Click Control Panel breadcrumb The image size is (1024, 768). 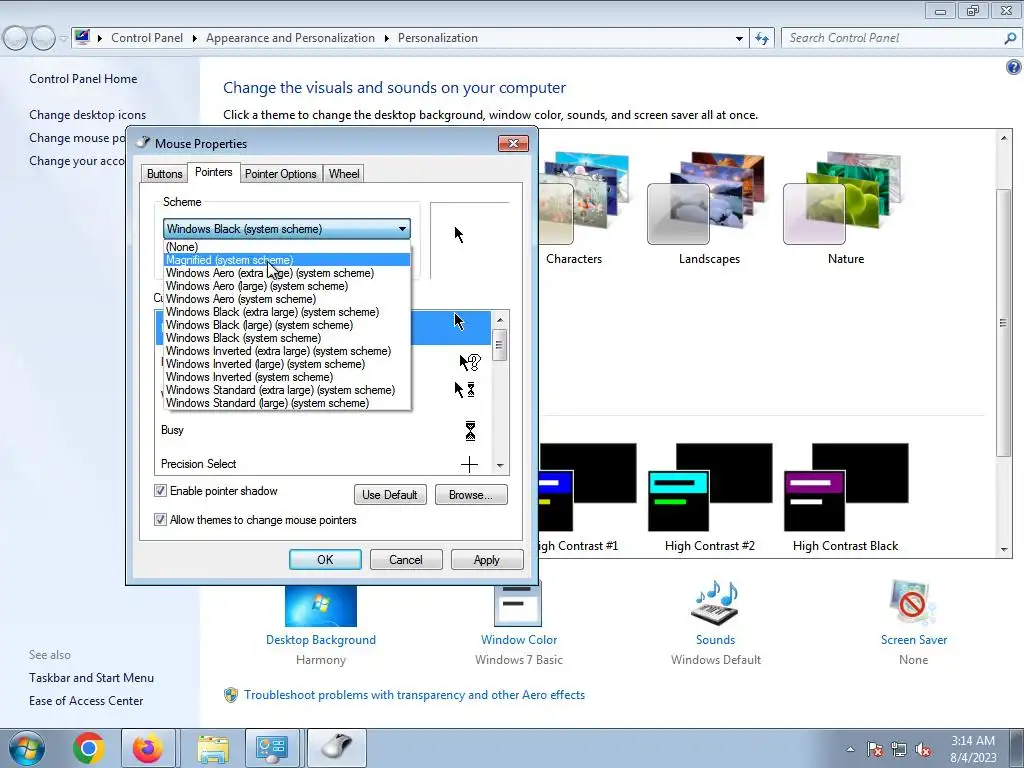pyautogui.click(x=147, y=38)
